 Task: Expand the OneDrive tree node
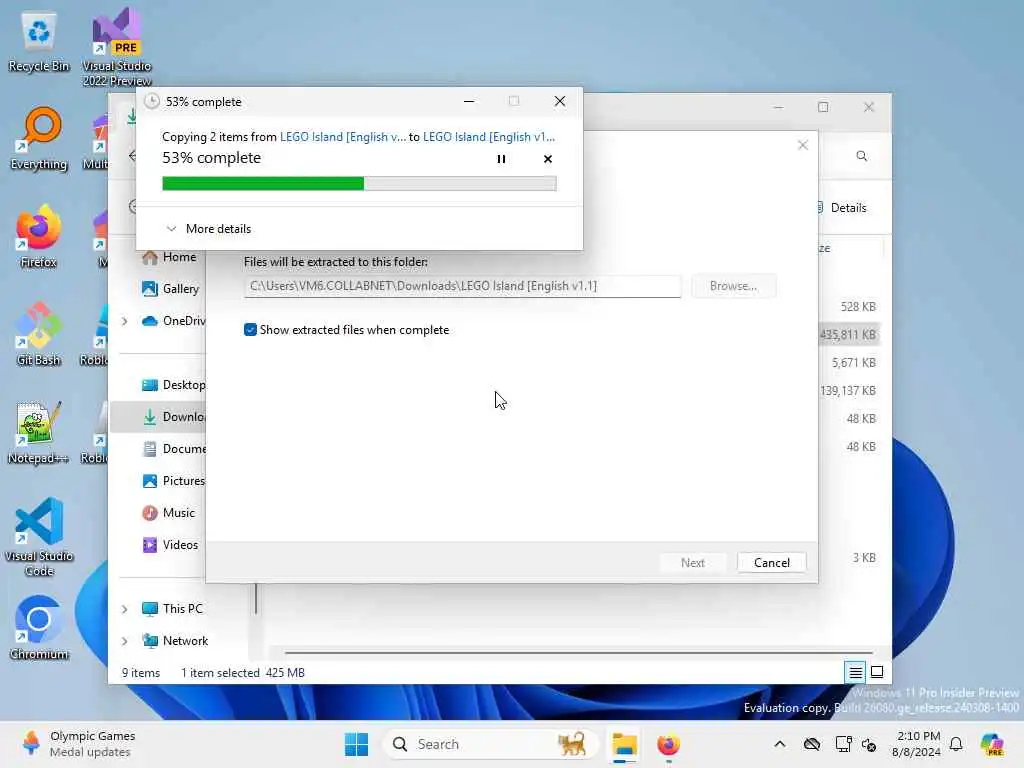124,321
